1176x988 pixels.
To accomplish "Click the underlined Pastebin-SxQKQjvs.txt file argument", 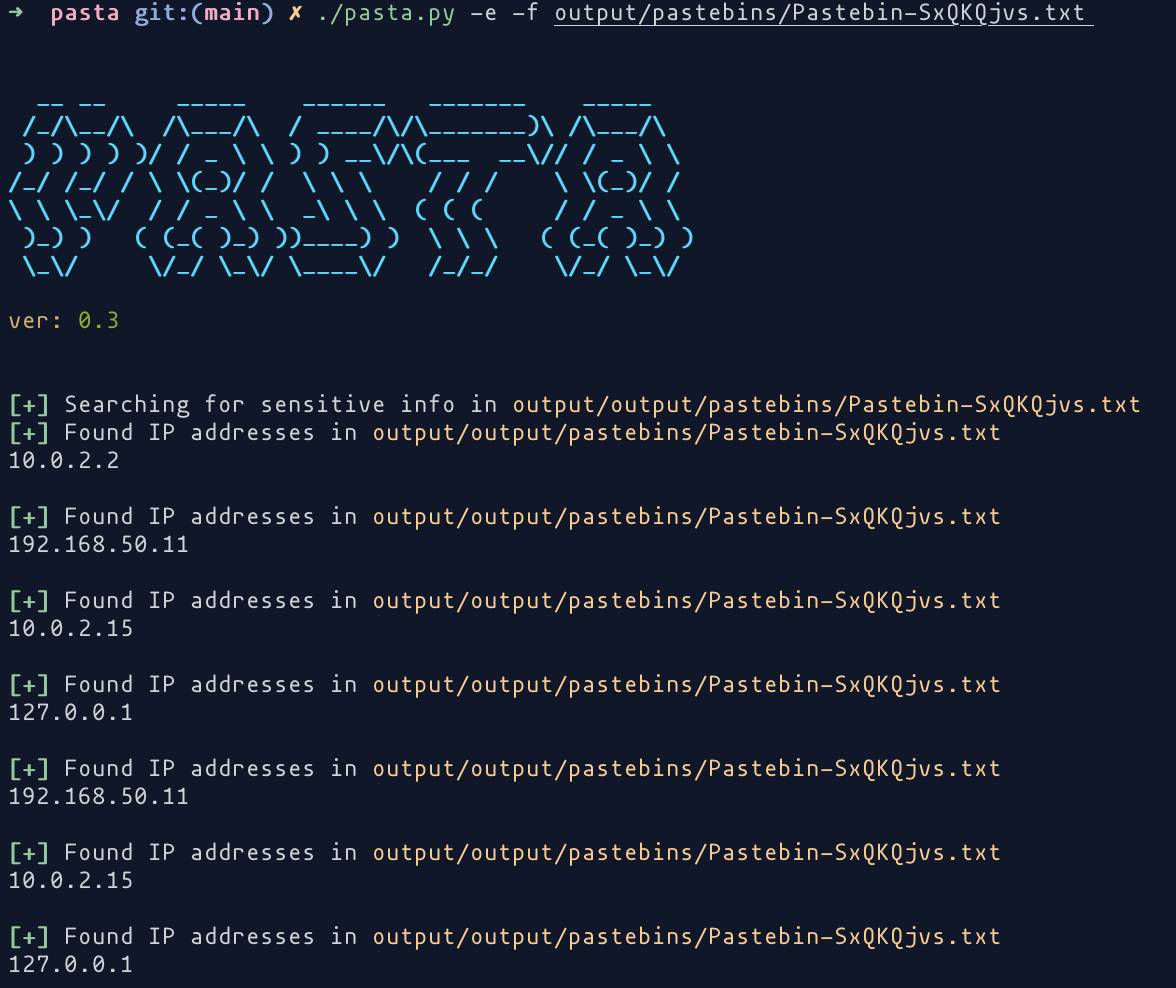I will pyautogui.click(x=824, y=13).
